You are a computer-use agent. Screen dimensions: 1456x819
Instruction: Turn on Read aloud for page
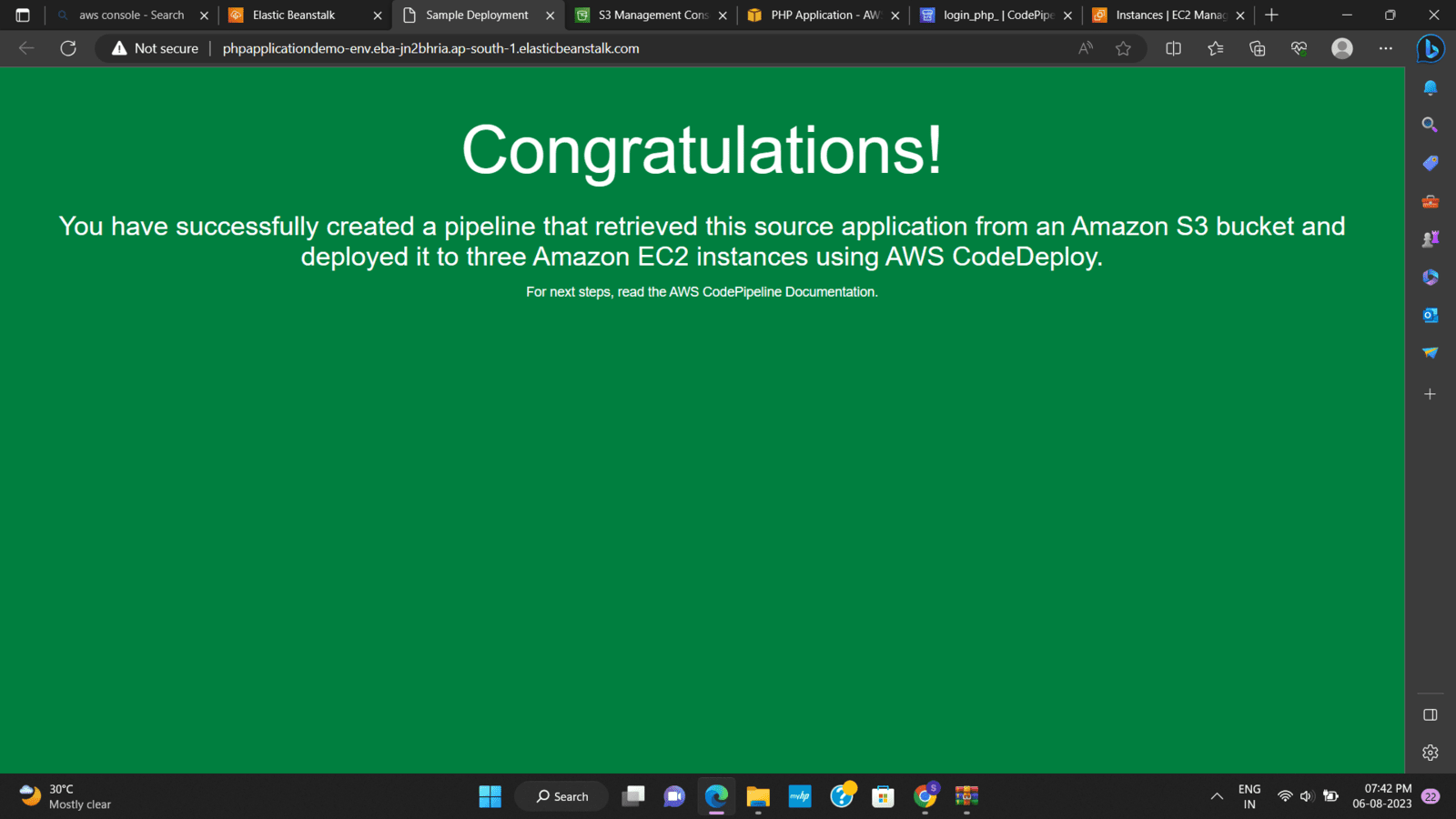pos(1086,48)
